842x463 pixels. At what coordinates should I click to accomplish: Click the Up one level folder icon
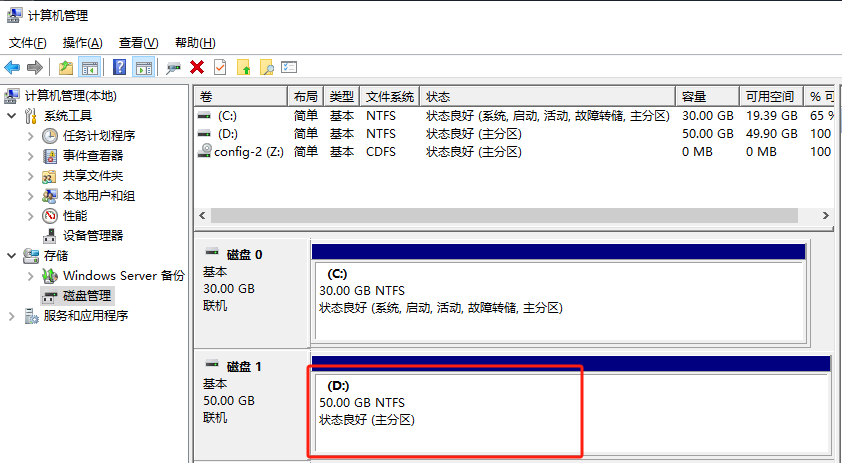pos(66,67)
